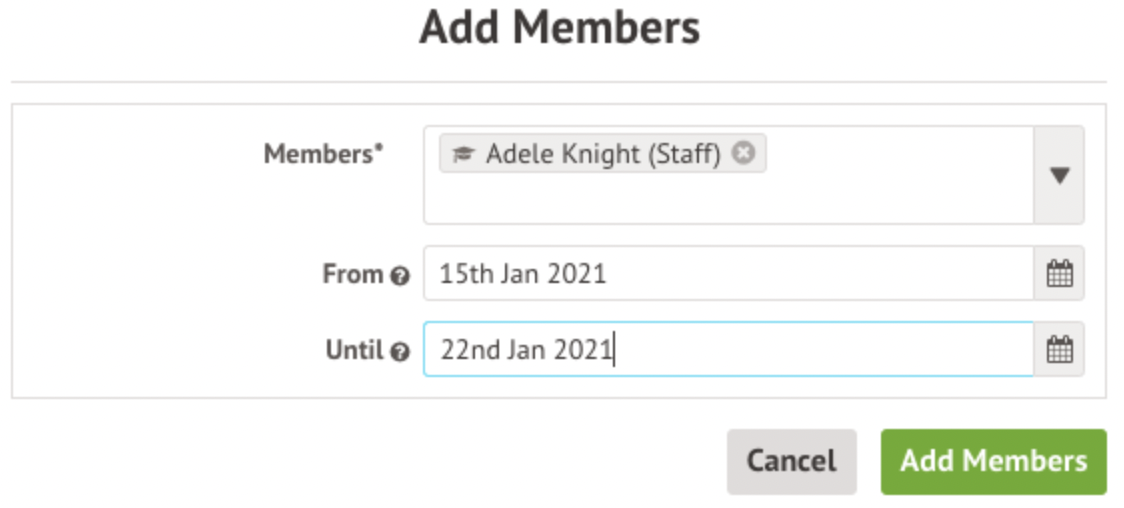Click the help icon next to Until
1124x508 pixels.
point(400,352)
